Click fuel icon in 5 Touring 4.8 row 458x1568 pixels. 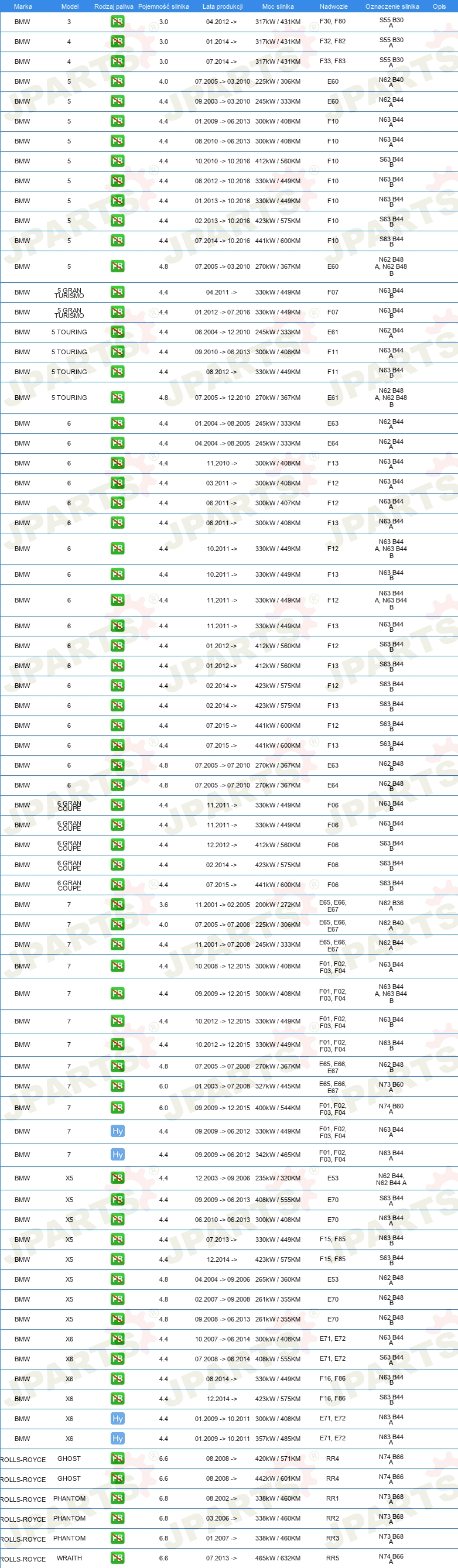[x=118, y=398]
